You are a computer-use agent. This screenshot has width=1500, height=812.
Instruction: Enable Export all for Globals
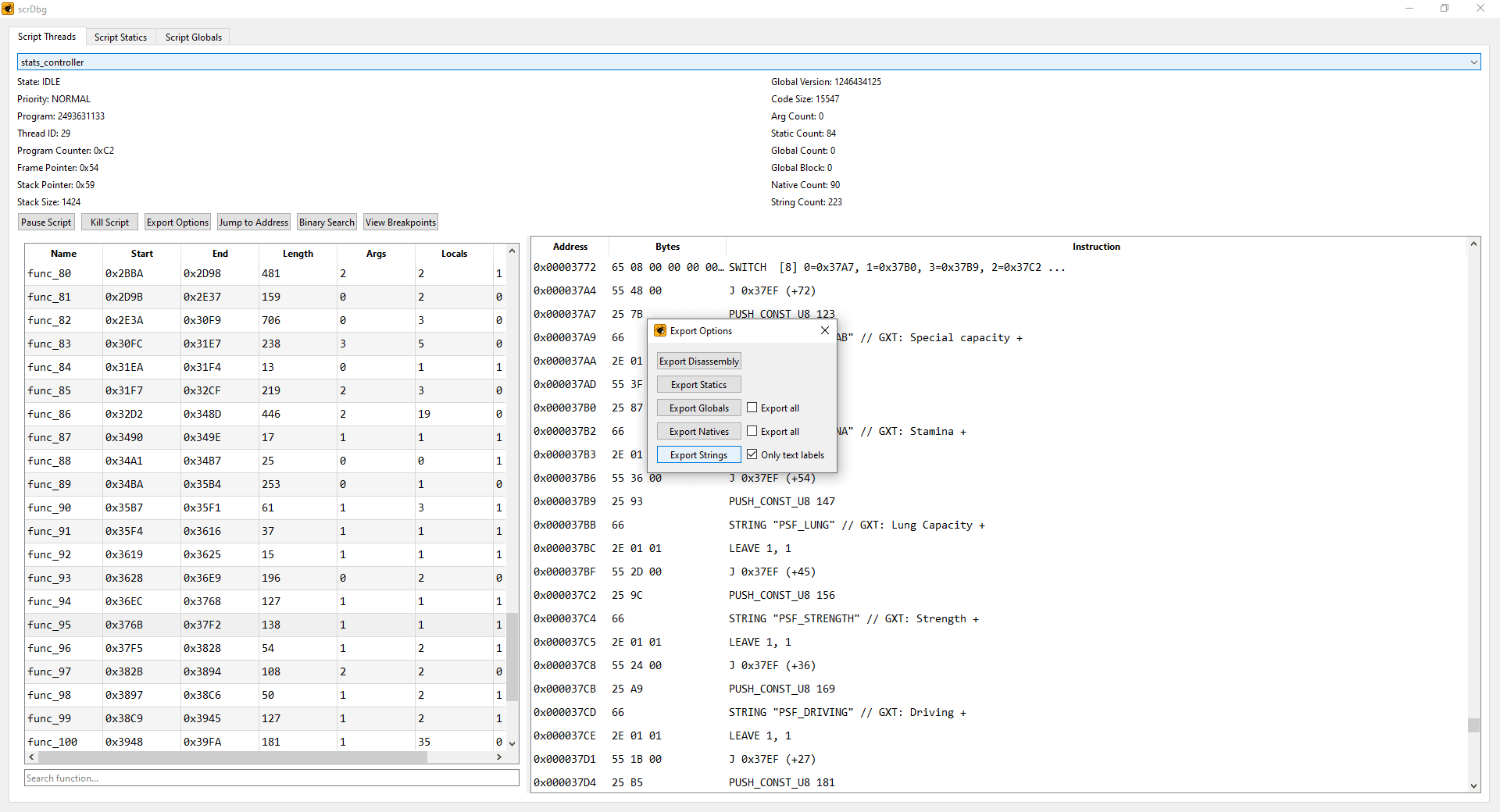pos(752,408)
